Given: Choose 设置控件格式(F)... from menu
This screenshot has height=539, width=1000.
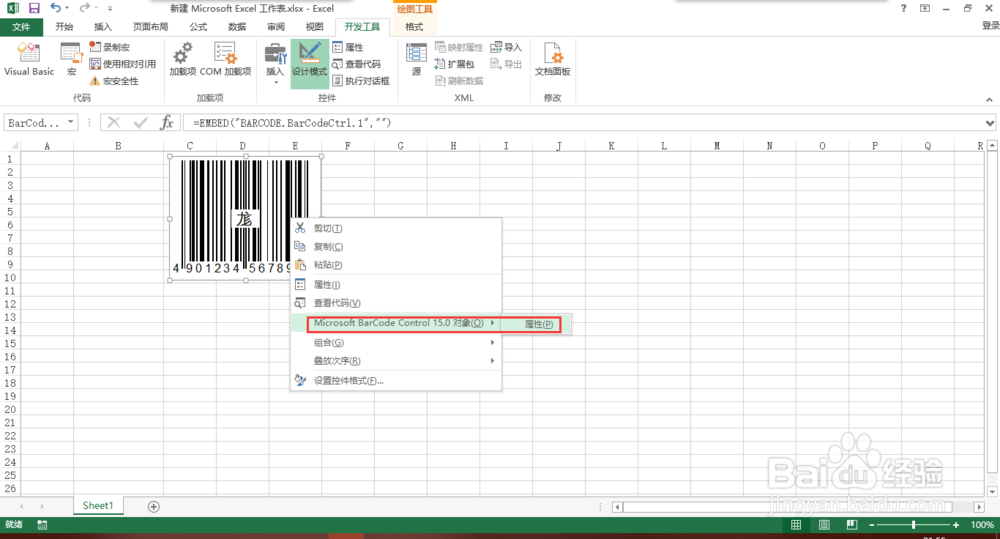Looking at the screenshot, I should coord(396,380).
